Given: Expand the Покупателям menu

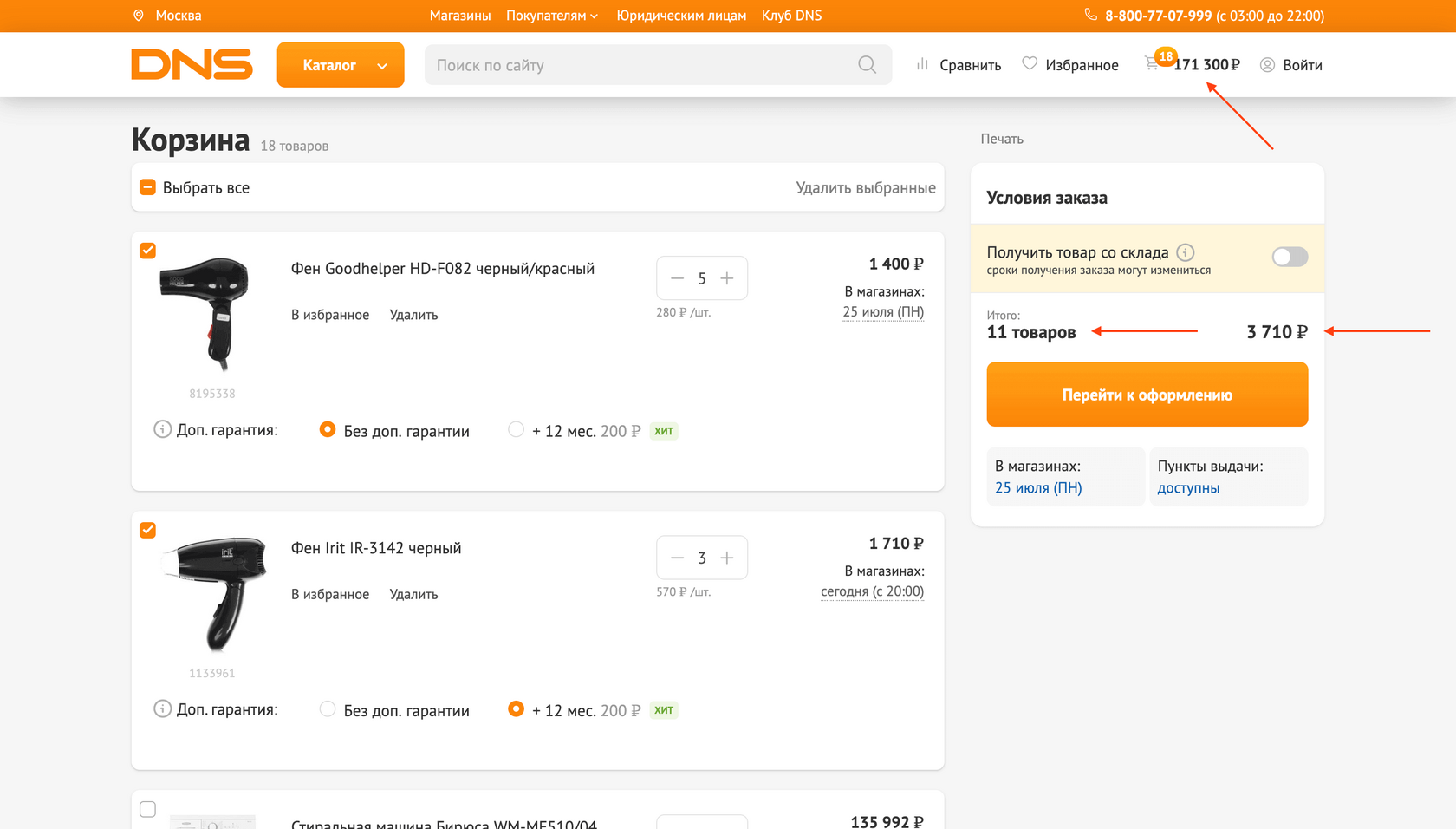Looking at the screenshot, I should [552, 16].
